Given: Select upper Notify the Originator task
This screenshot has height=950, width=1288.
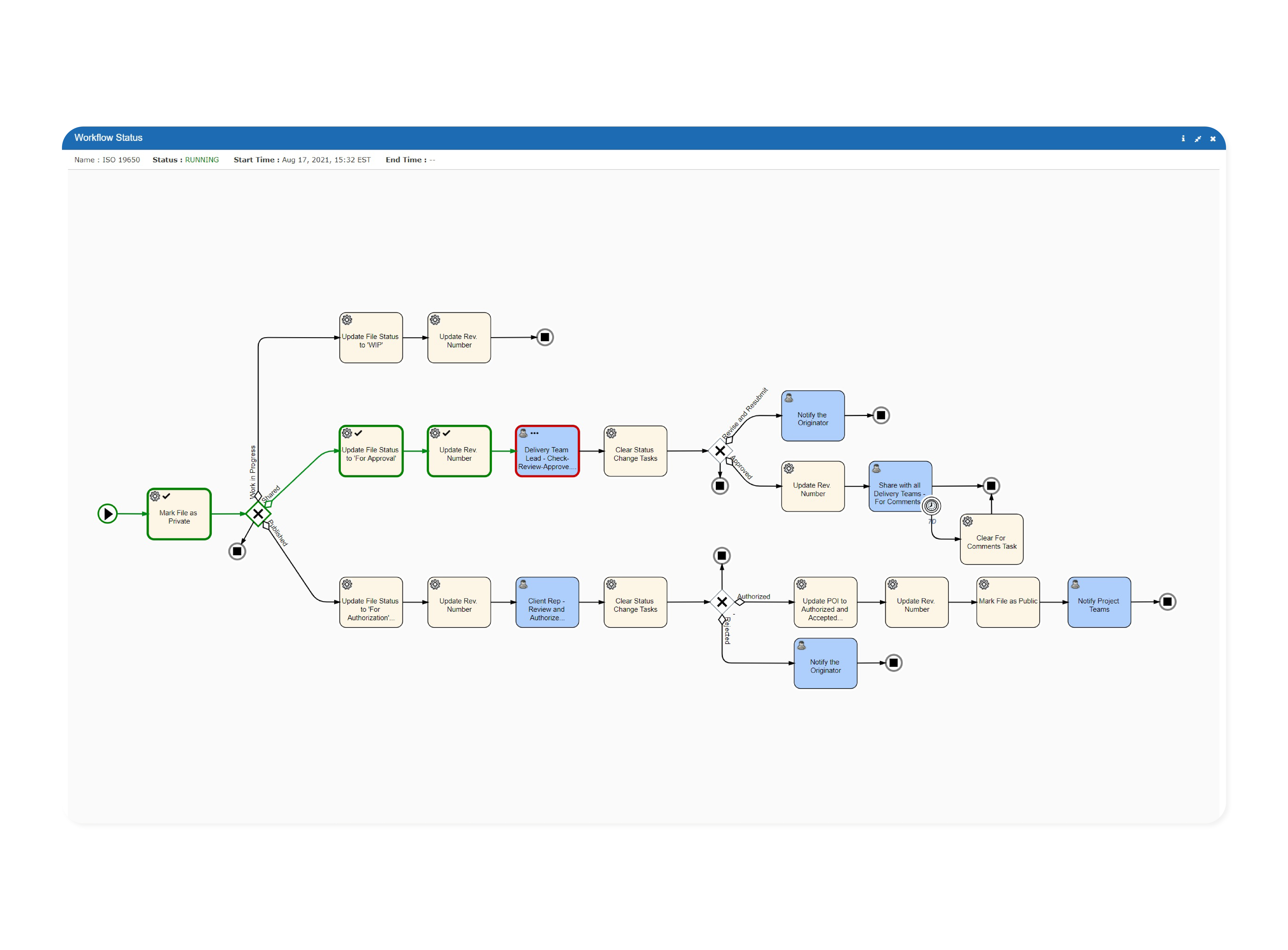Looking at the screenshot, I should point(813,416).
